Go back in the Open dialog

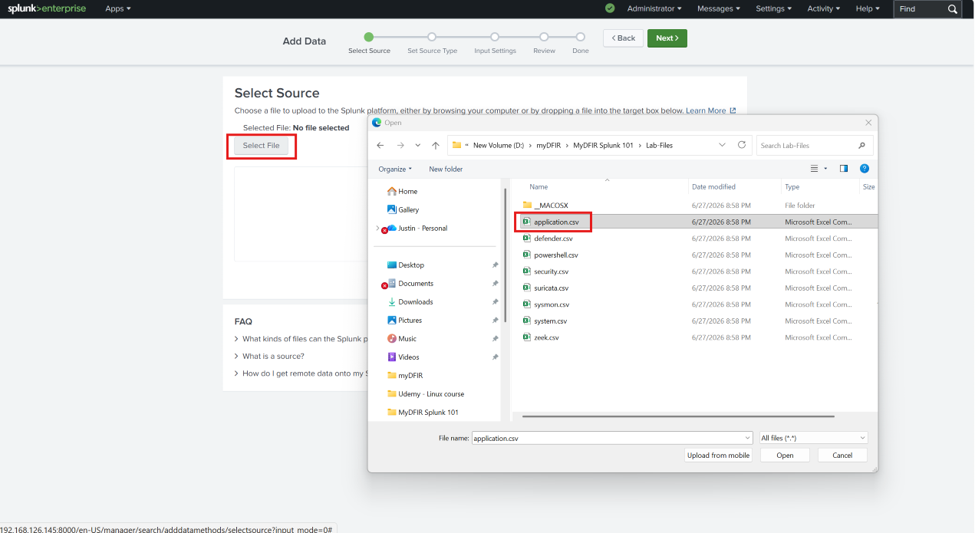click(x=381, y=146)
